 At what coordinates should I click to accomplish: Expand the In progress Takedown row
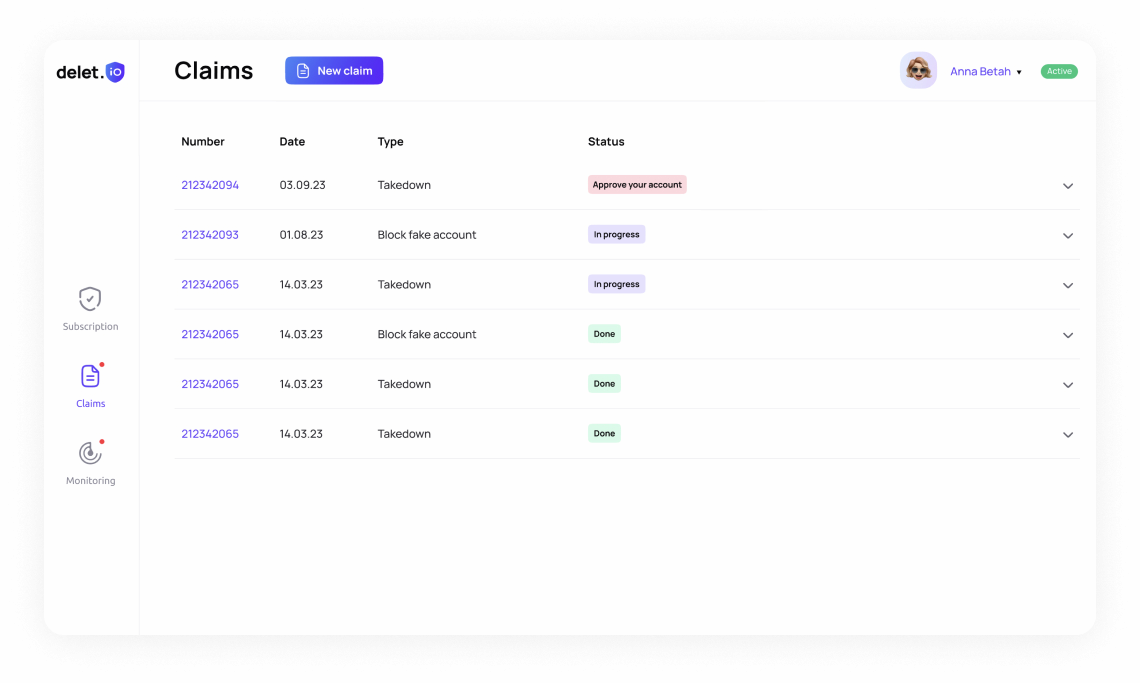(x=1067, y=286)
